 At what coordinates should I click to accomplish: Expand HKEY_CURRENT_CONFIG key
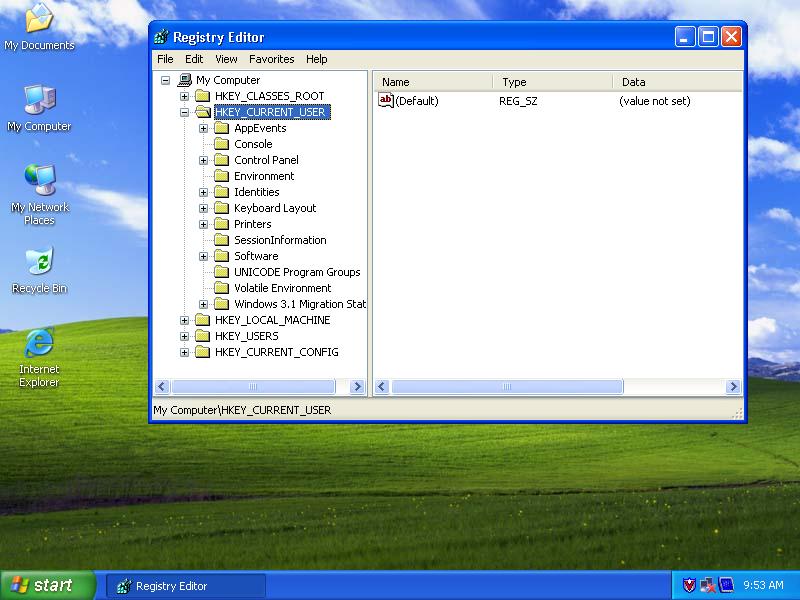click(184, 353)
